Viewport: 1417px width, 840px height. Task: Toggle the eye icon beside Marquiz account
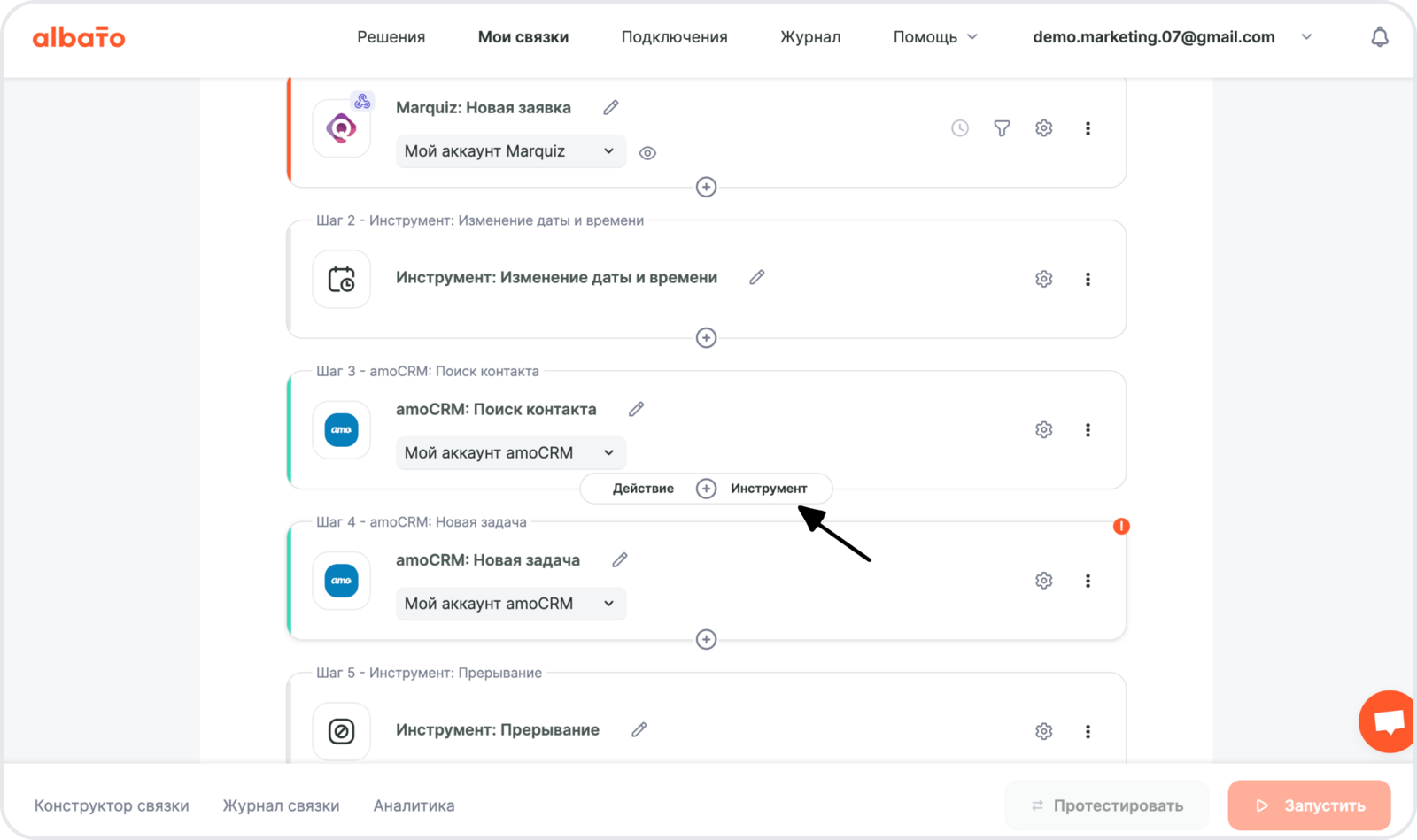click(647, 153)
